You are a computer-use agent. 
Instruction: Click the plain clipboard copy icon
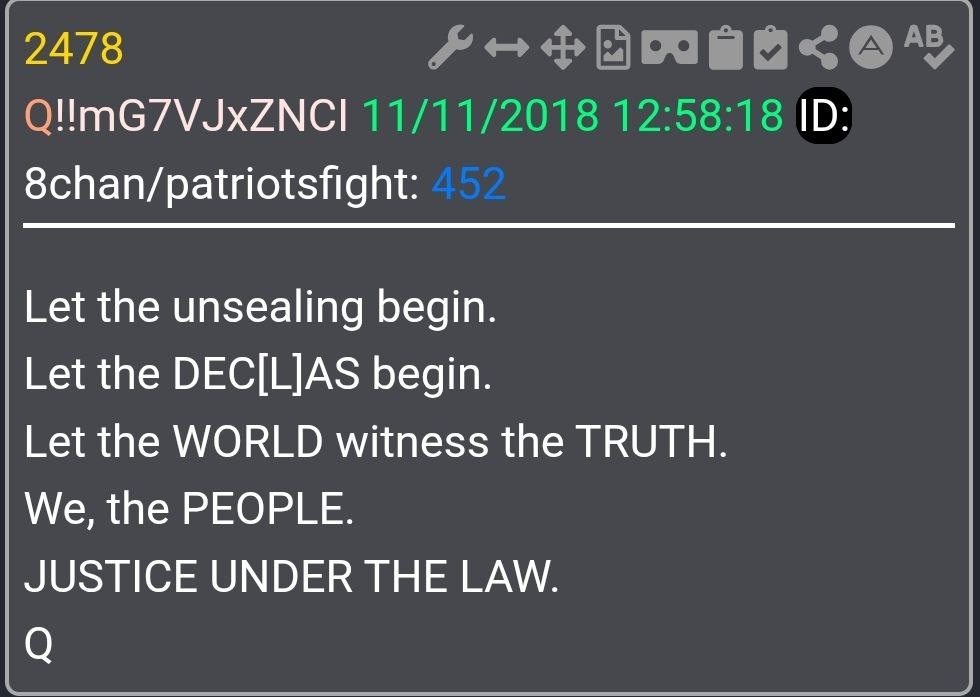[726, 48]
